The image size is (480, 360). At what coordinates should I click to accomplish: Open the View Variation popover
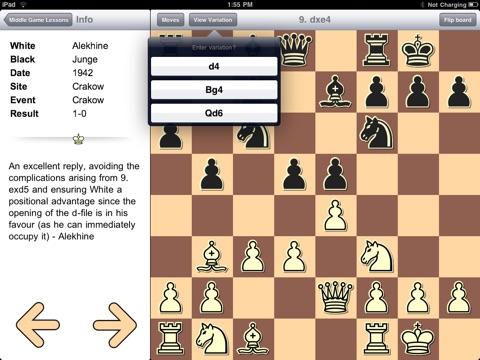[213, 20]
